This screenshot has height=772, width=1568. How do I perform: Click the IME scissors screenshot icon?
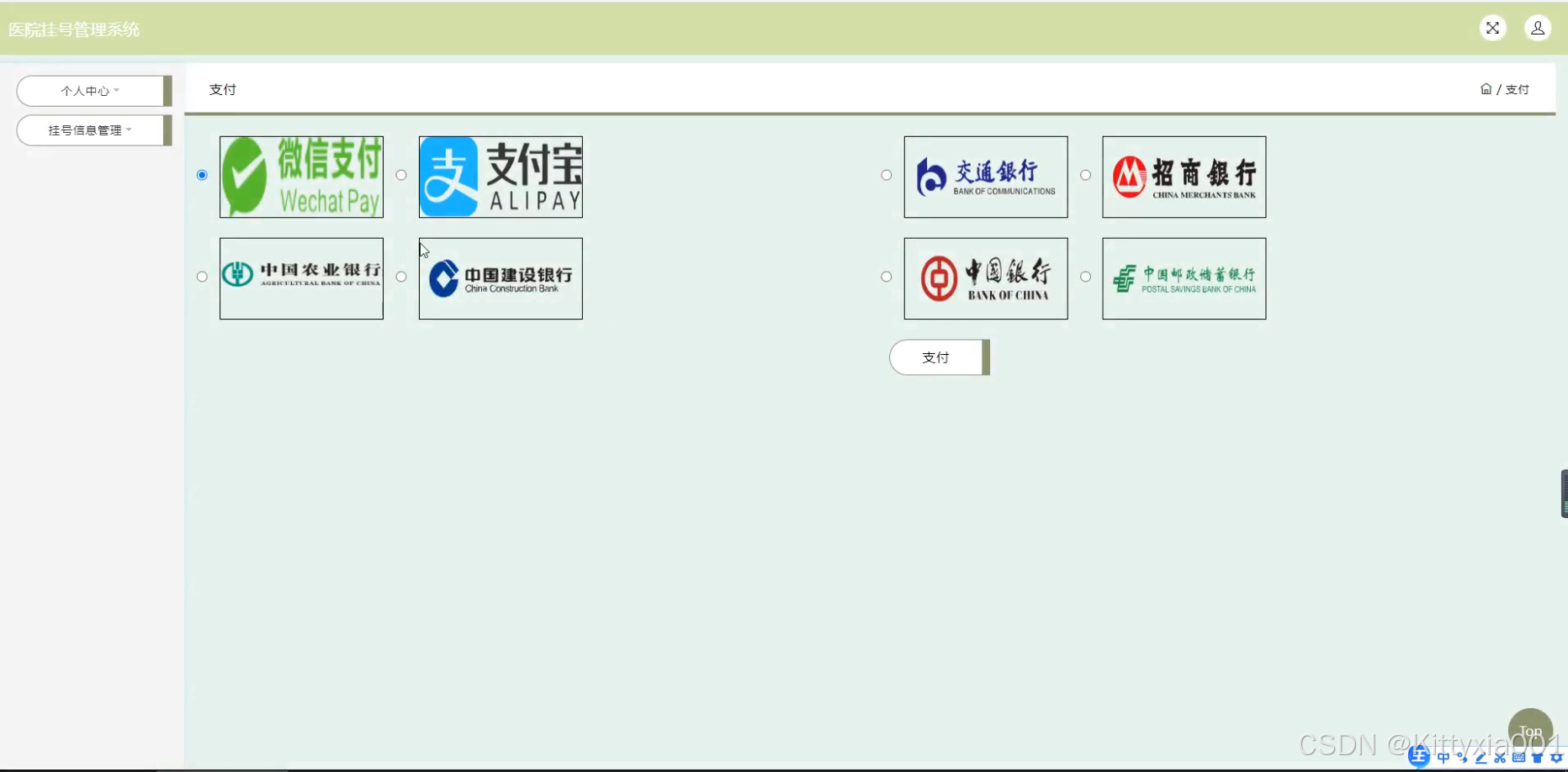click(x=1499, y=758)
